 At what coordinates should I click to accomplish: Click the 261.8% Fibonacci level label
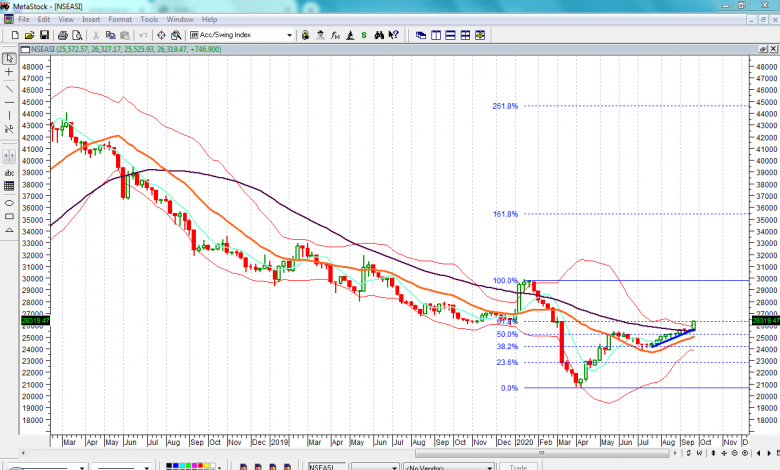(505, 106)
